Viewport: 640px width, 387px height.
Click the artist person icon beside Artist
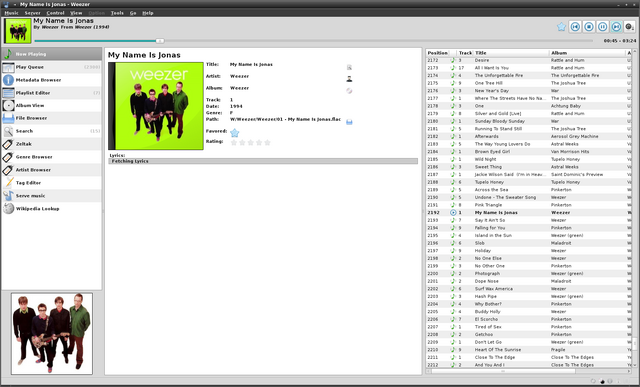(x=349, y=79)
